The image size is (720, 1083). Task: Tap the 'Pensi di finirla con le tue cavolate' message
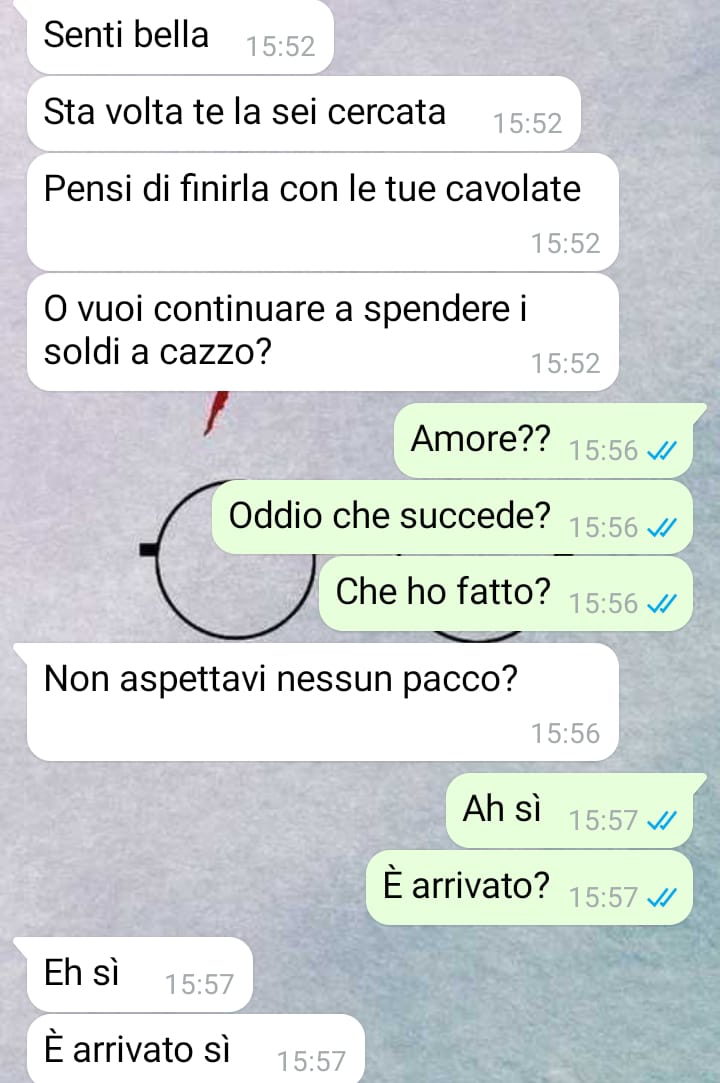coord(323,212)
